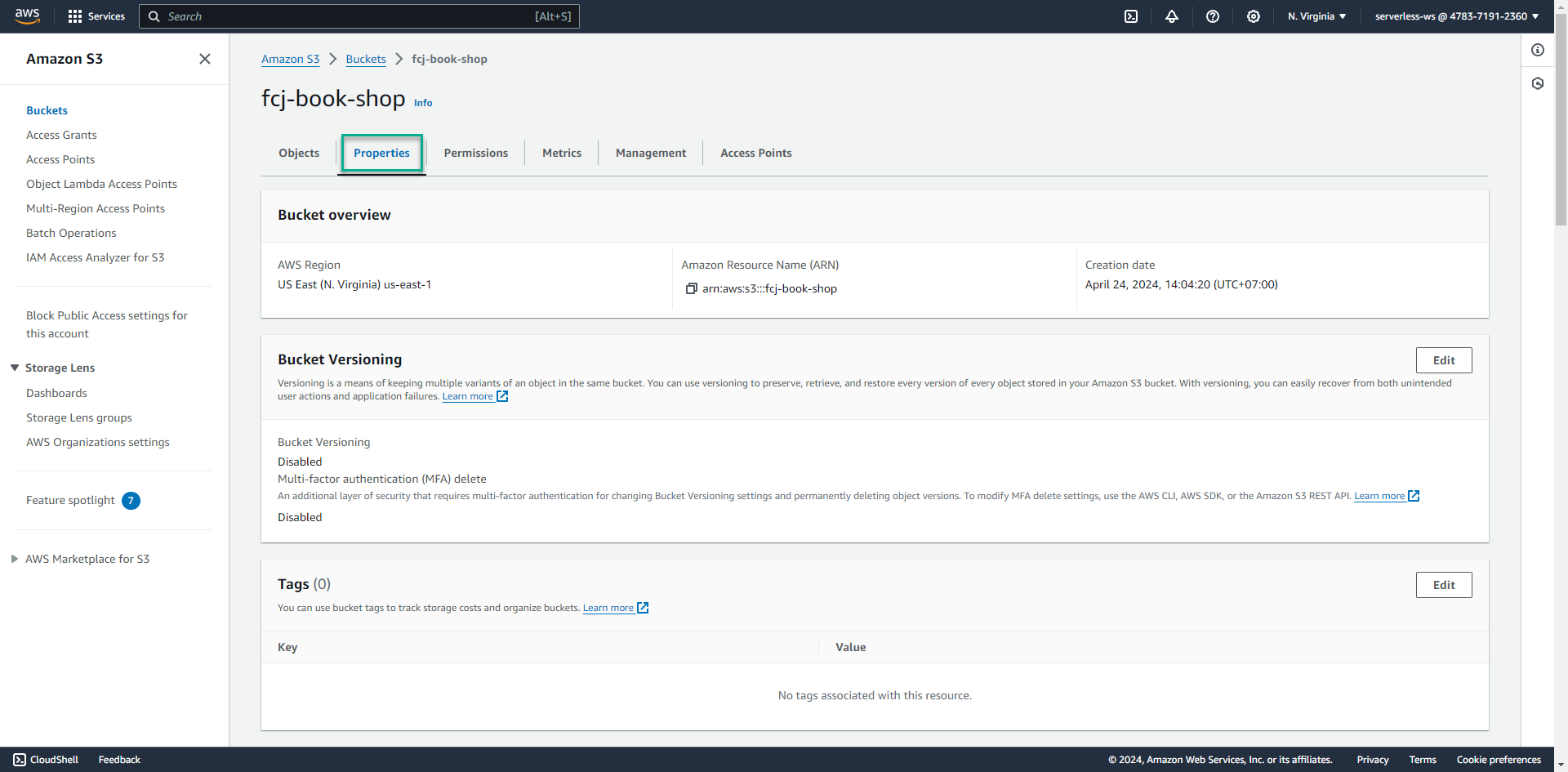Image resolution: width=1568 pixels, height=772 pixels.
Task: Open the Access Points tab
Action: [x=756, y=153]
